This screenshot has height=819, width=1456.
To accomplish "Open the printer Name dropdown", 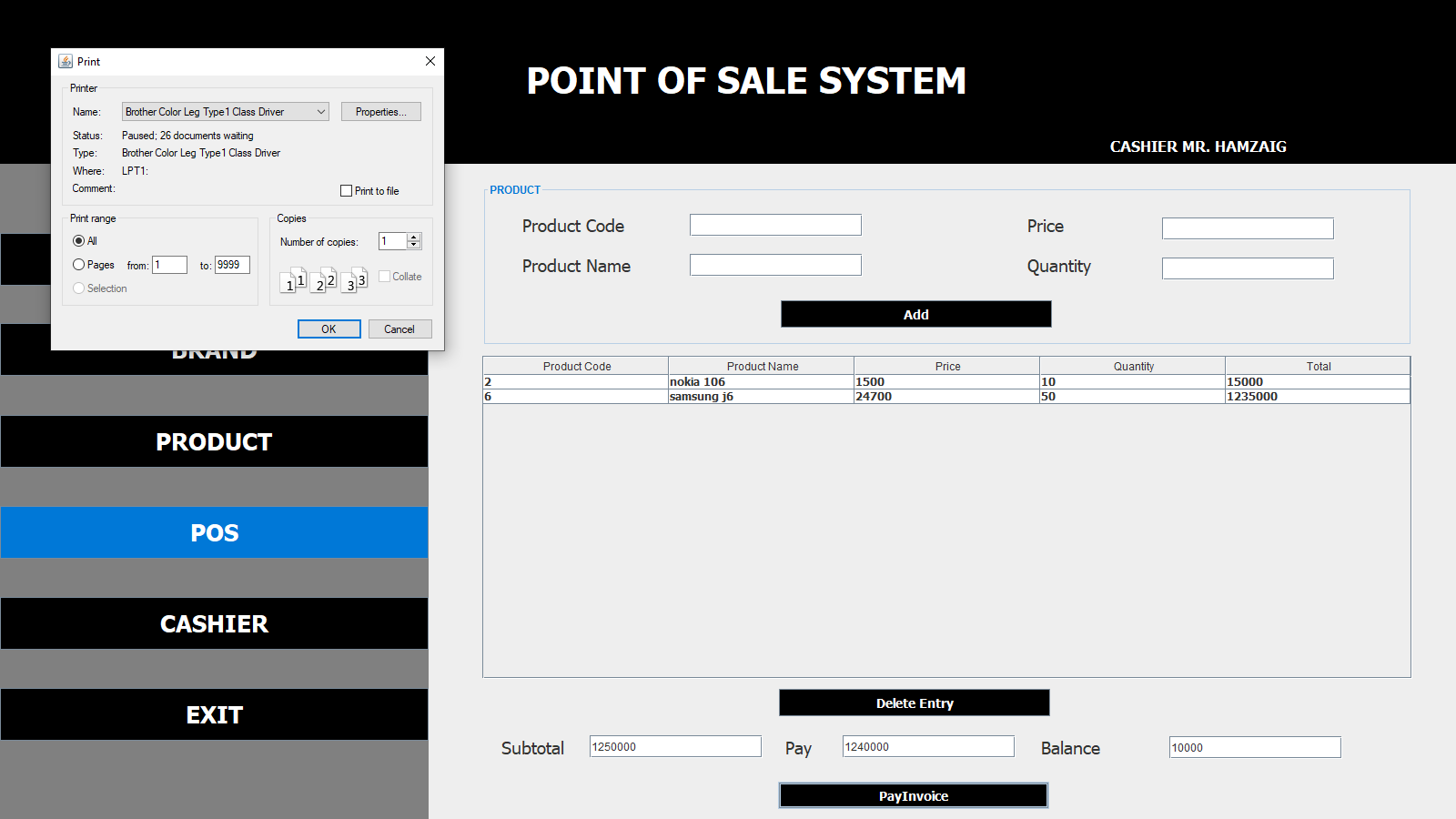I will [x=225, y=112].
